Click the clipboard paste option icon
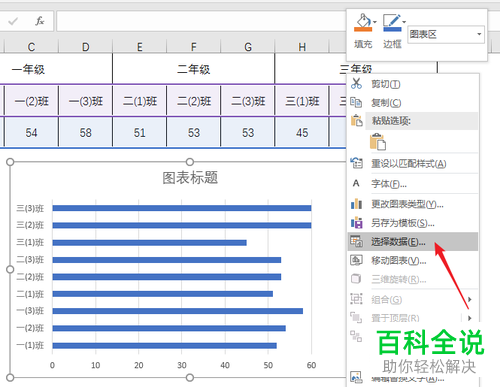The width and height of the screenshot is (500, 387). click(x=378, y=142)
